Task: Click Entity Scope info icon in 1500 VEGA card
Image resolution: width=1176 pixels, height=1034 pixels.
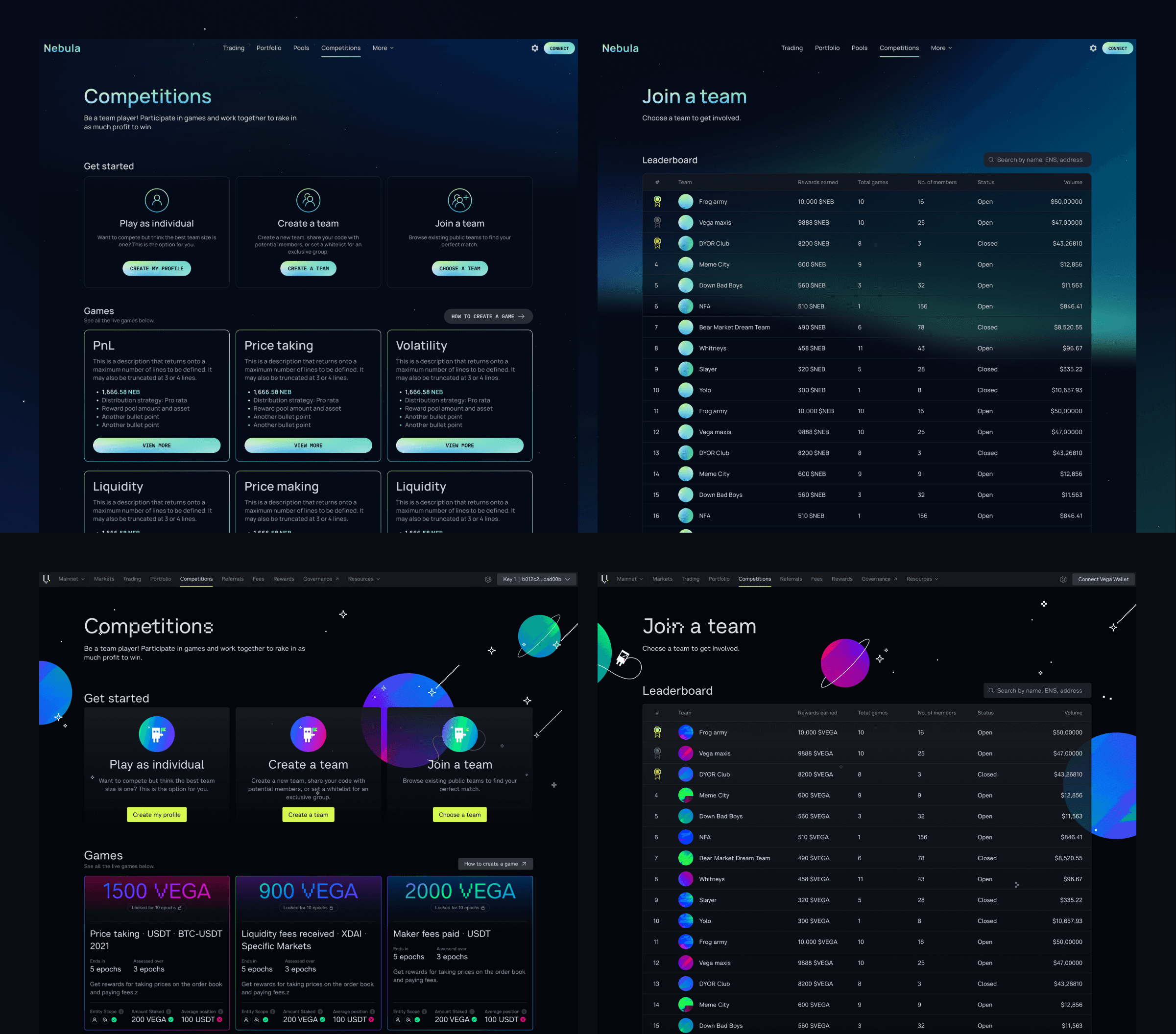Action: coord(121,1011)
